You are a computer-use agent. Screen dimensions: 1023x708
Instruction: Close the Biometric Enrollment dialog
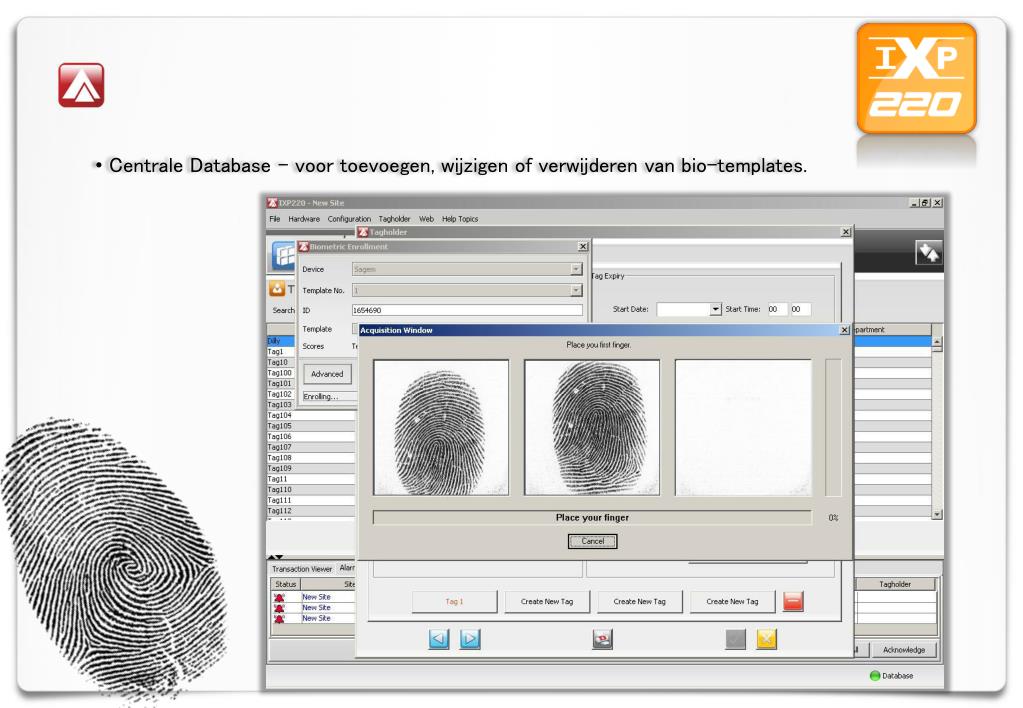tap(583, 247)
